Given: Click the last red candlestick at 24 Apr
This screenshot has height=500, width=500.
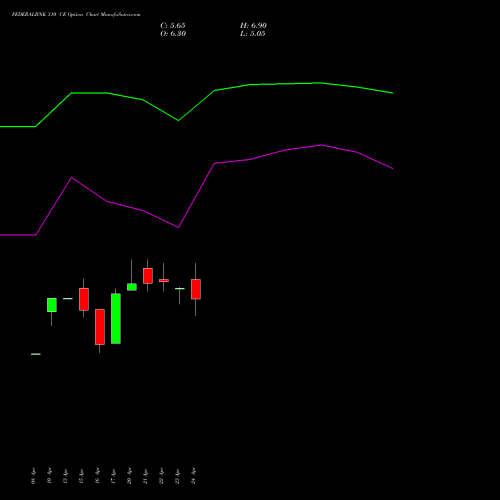Looking at the screenshot, I should [x=196, y=289].
